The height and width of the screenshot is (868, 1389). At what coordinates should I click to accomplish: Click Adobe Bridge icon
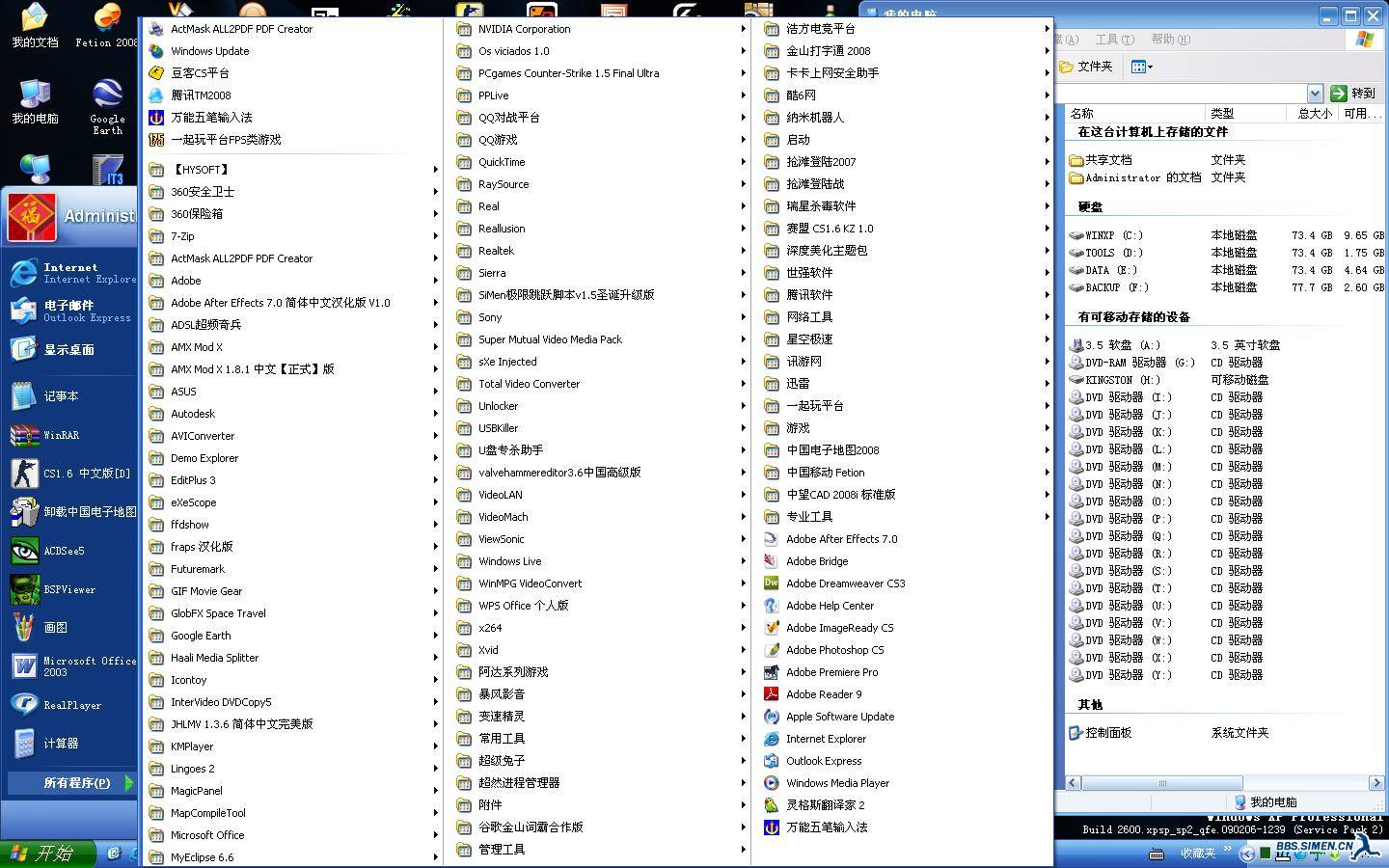pyautogui.click(x=772, y=561)
